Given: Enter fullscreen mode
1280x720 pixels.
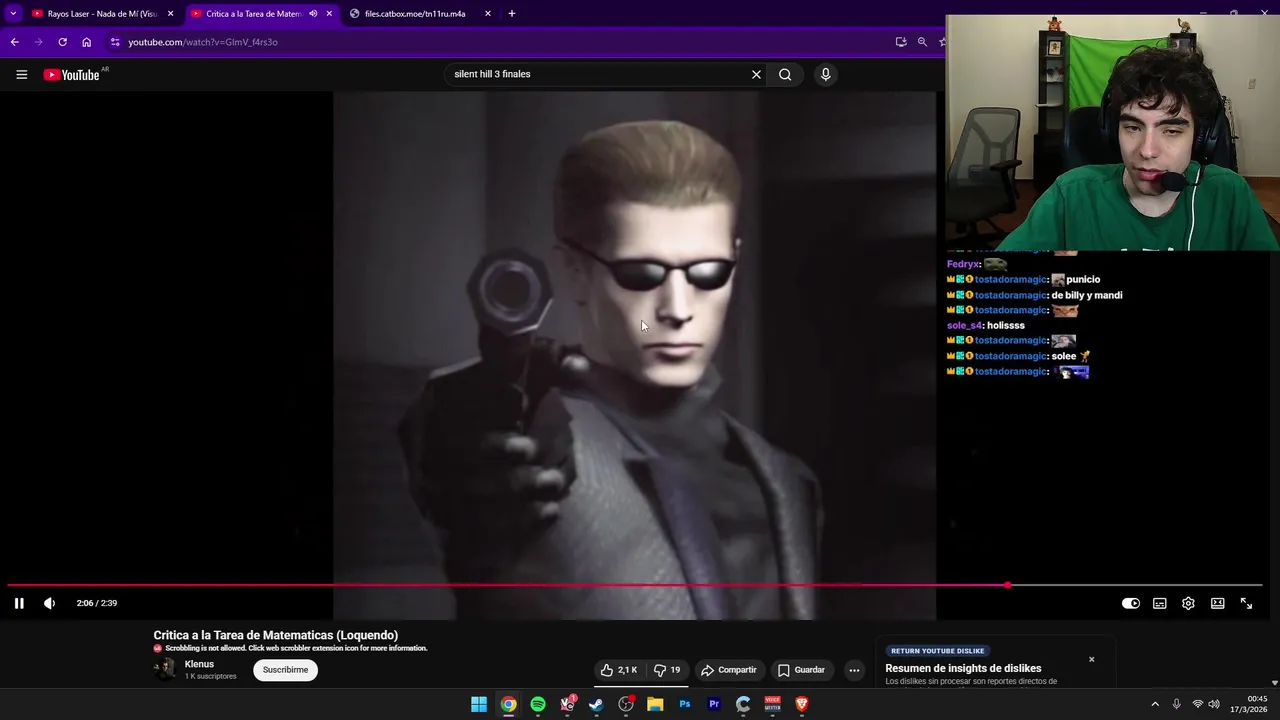Looking at the screenshot, I should click(1246, 603).
